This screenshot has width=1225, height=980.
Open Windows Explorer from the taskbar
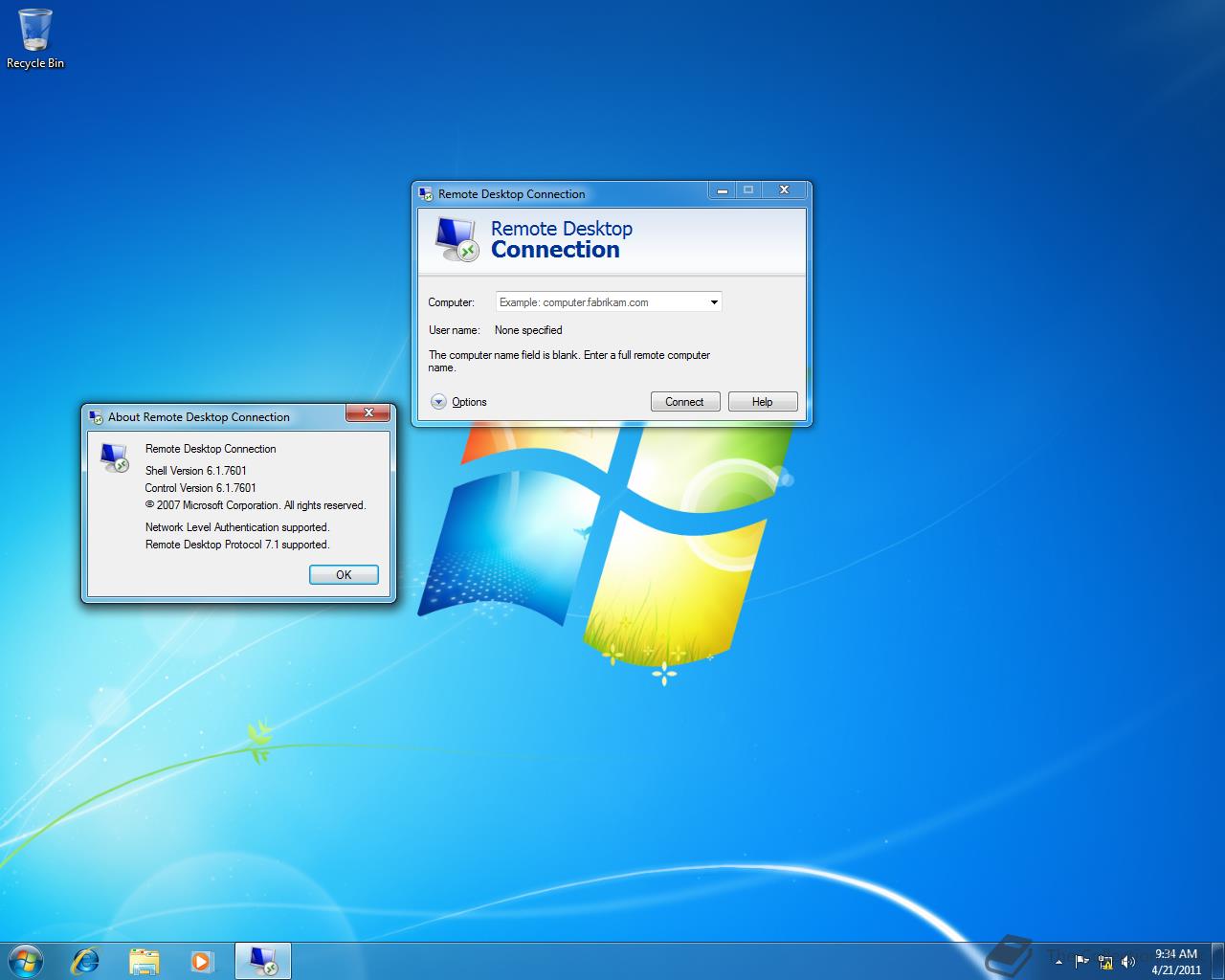pos(144,961)
